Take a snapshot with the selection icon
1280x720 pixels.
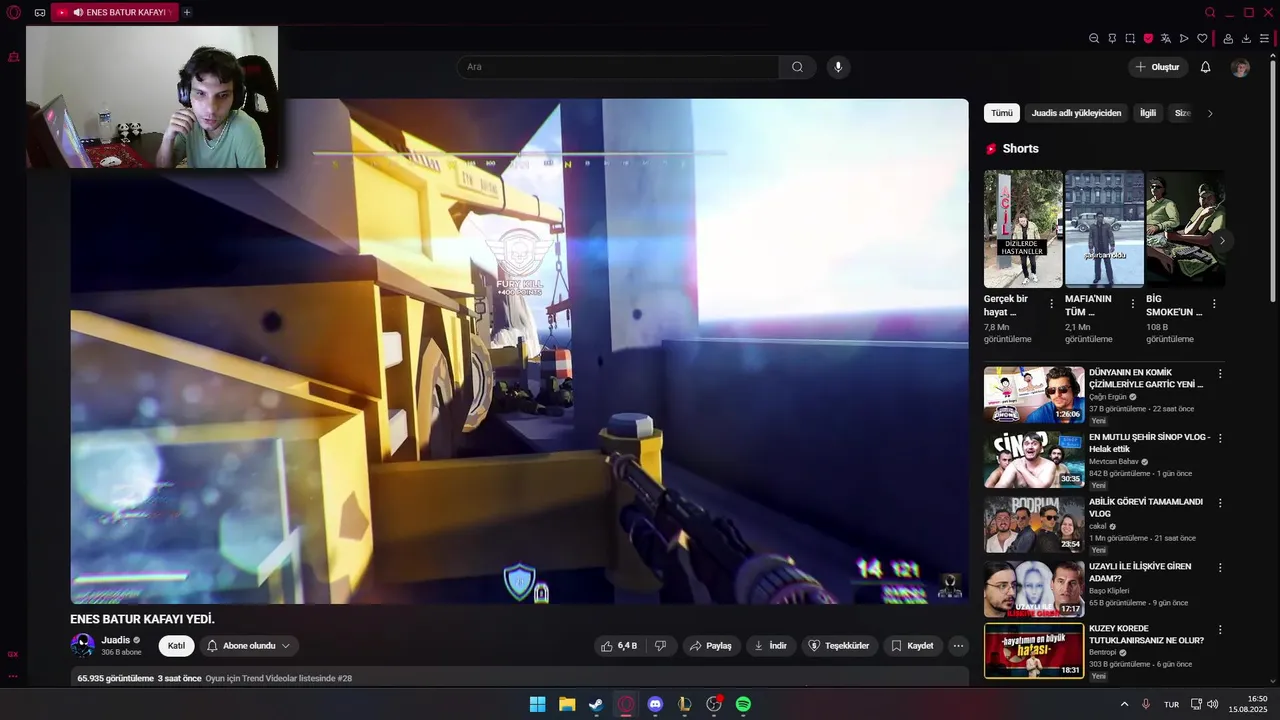click(1130, 38)
